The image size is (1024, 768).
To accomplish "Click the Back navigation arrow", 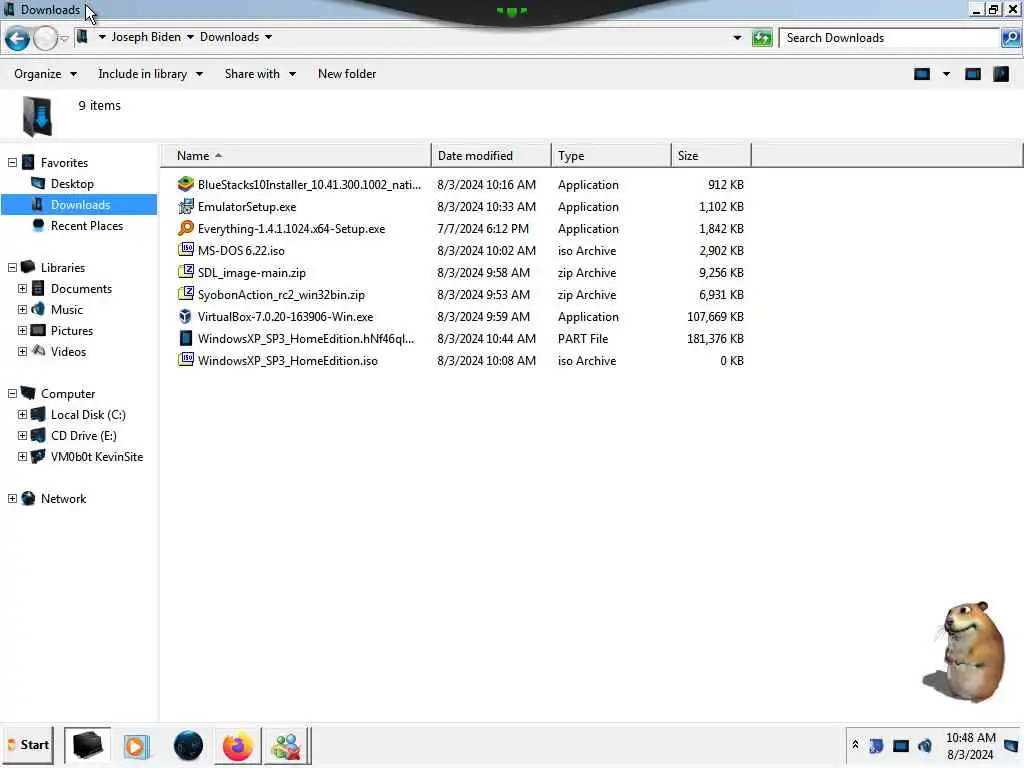I will (18, 39).
